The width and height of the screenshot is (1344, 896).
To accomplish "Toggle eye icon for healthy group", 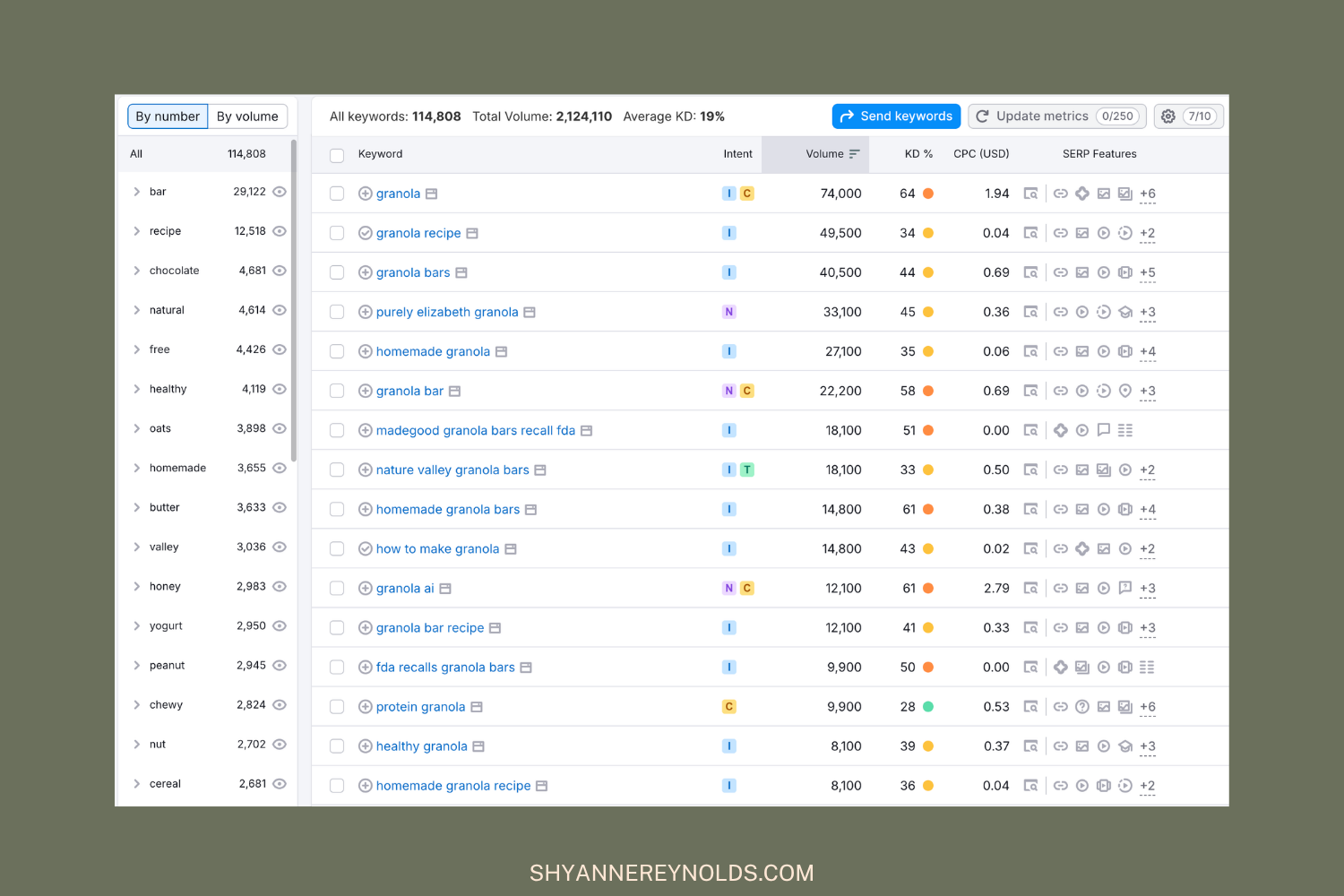I will (x=280, y=389).
